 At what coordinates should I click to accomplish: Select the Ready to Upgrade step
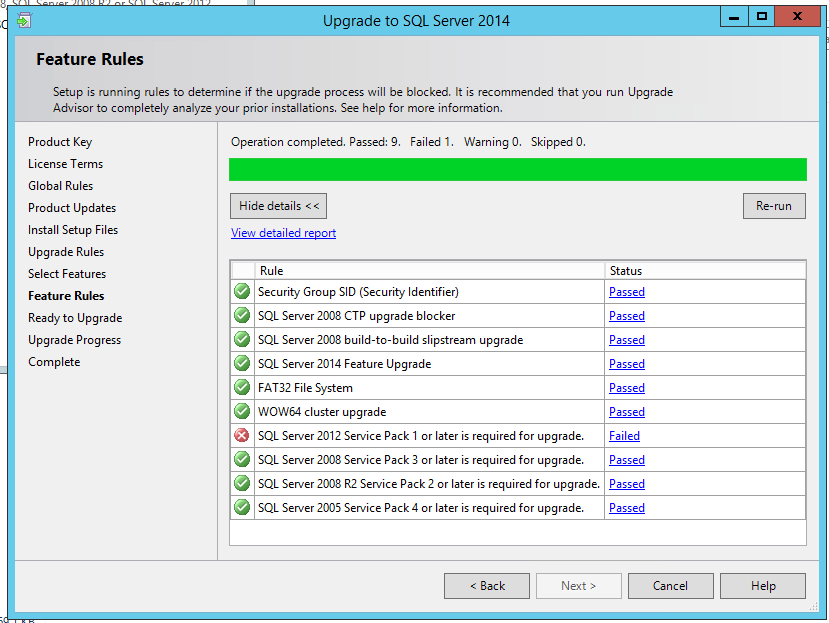75,318
